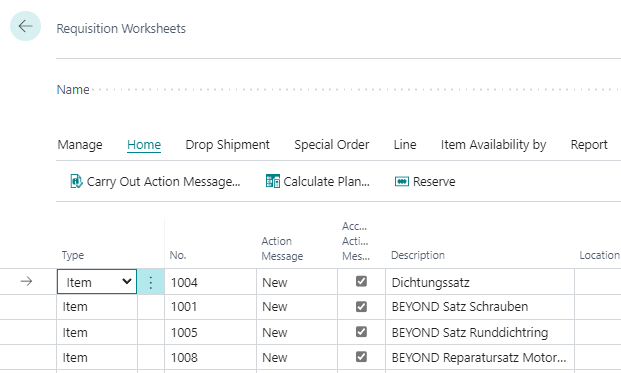Image resolution: width=621 pixels, height=373 pixels.
Task: Open the Line menu
Action: pyautogui.click(x=405, y=145)
